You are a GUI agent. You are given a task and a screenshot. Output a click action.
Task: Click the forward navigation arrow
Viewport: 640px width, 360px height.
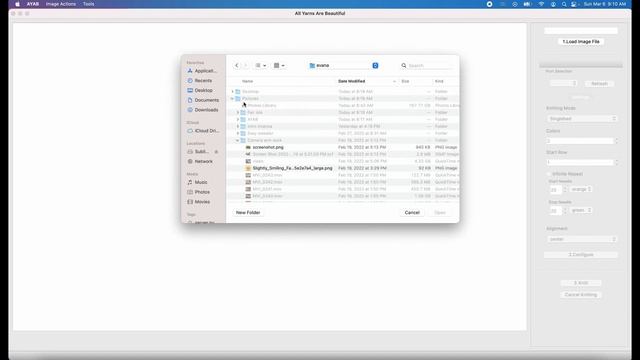pyautogui.click(x=246, y=65)
